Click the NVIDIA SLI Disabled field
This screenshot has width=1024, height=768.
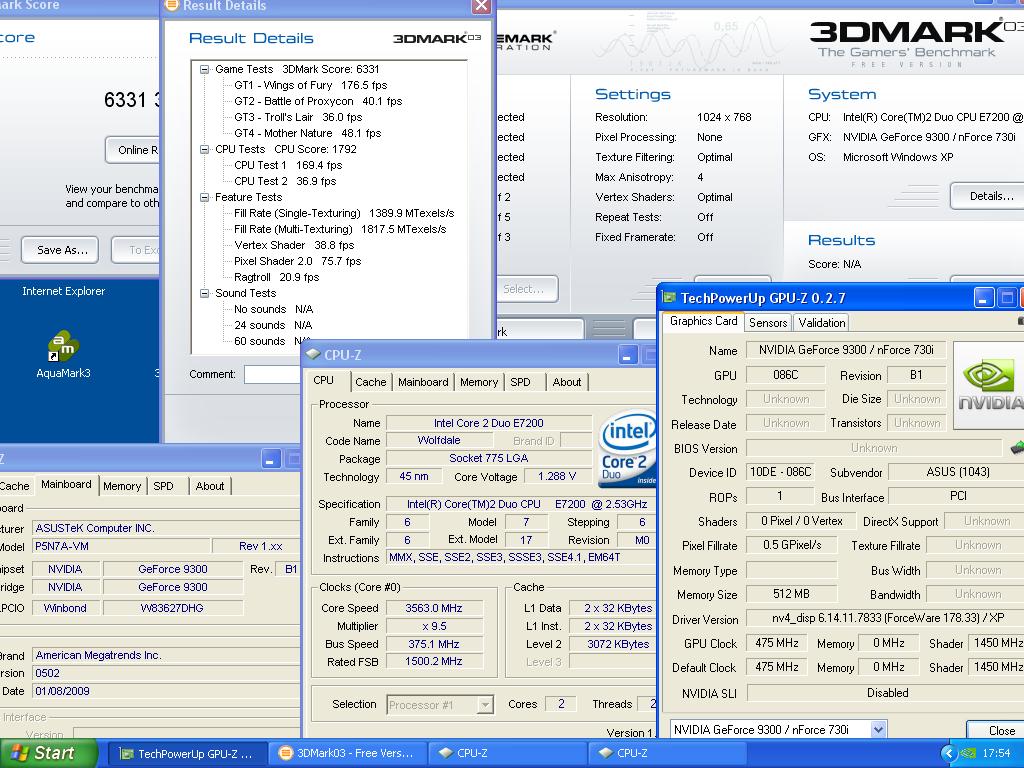pos(885,692)
